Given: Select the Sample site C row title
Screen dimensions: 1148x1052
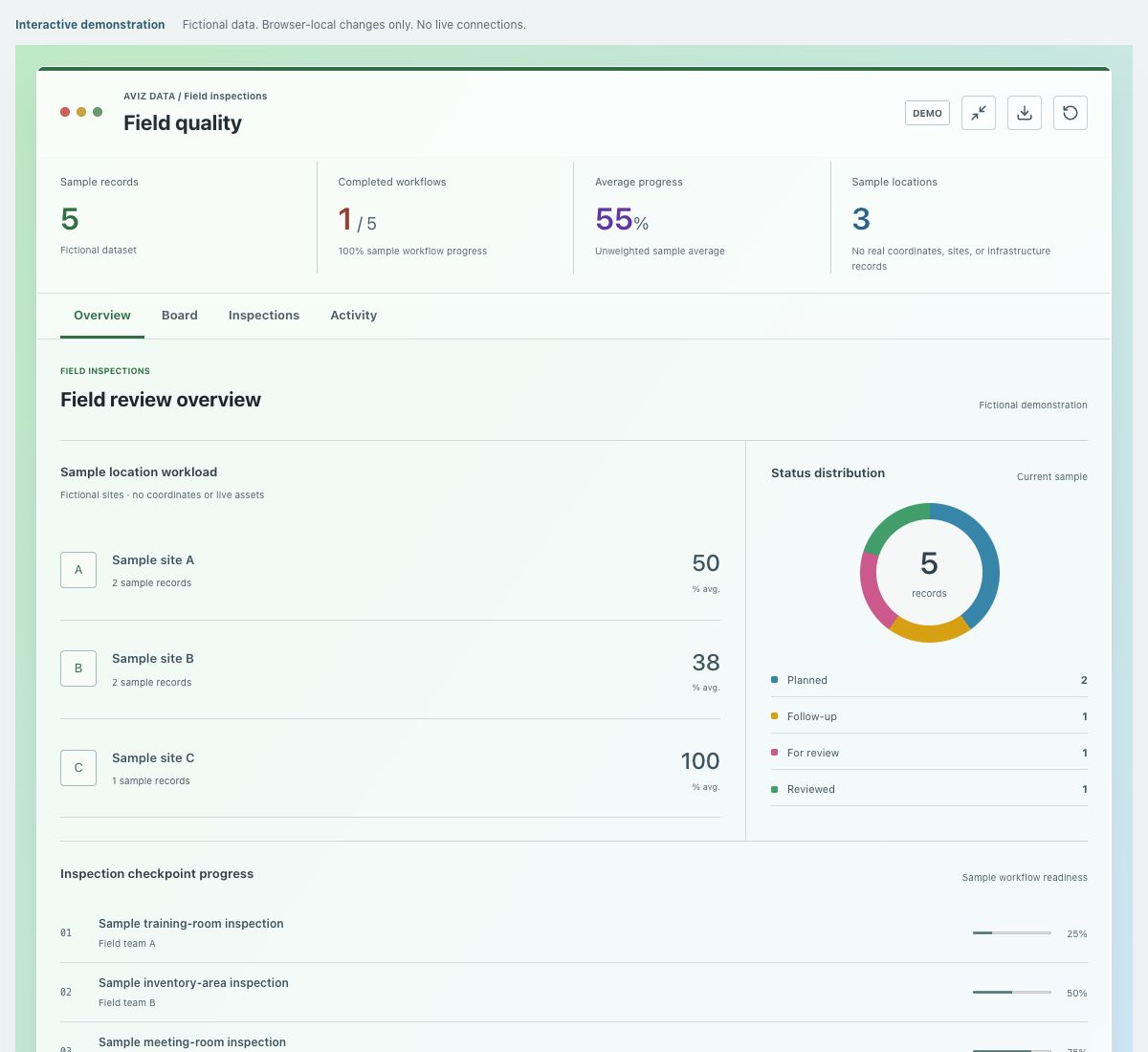Looking at the screenshot, I should click(153, 758).
